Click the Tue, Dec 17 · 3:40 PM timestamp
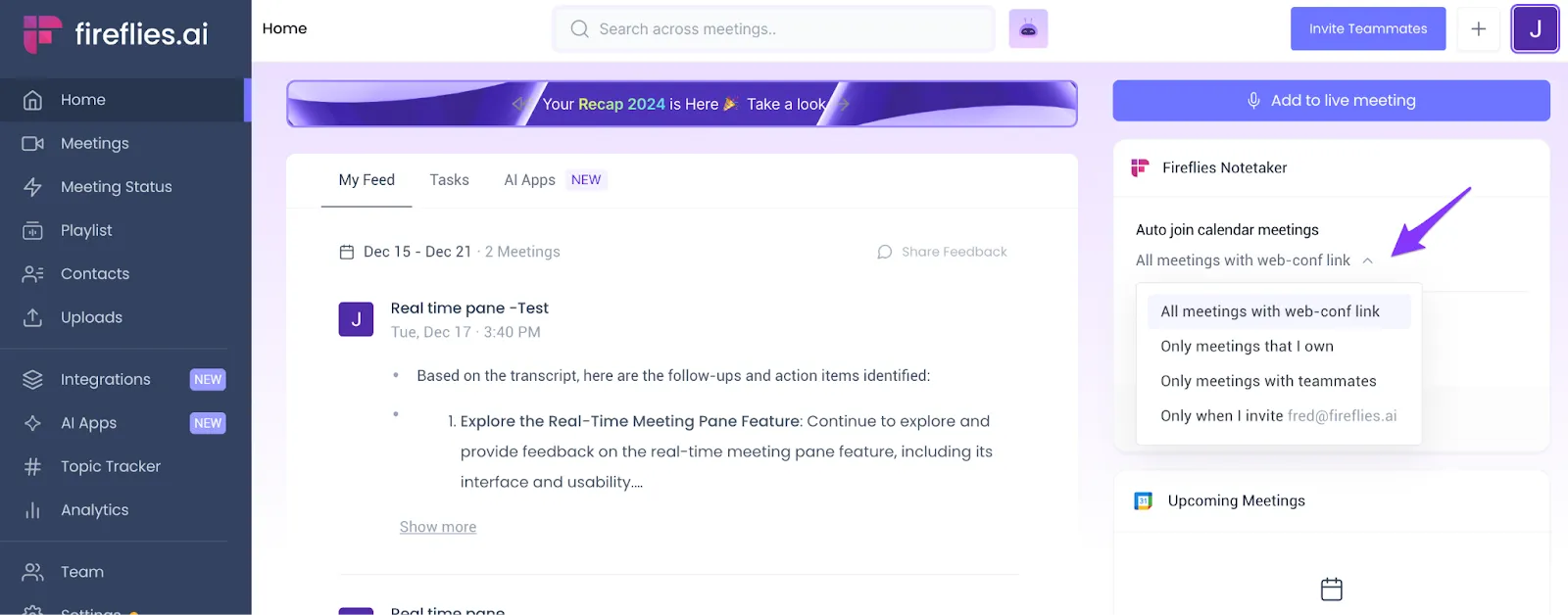Image resolution: width=1568 pixels, height=615 pixels. pyautogui.click(x=465, y=333)
